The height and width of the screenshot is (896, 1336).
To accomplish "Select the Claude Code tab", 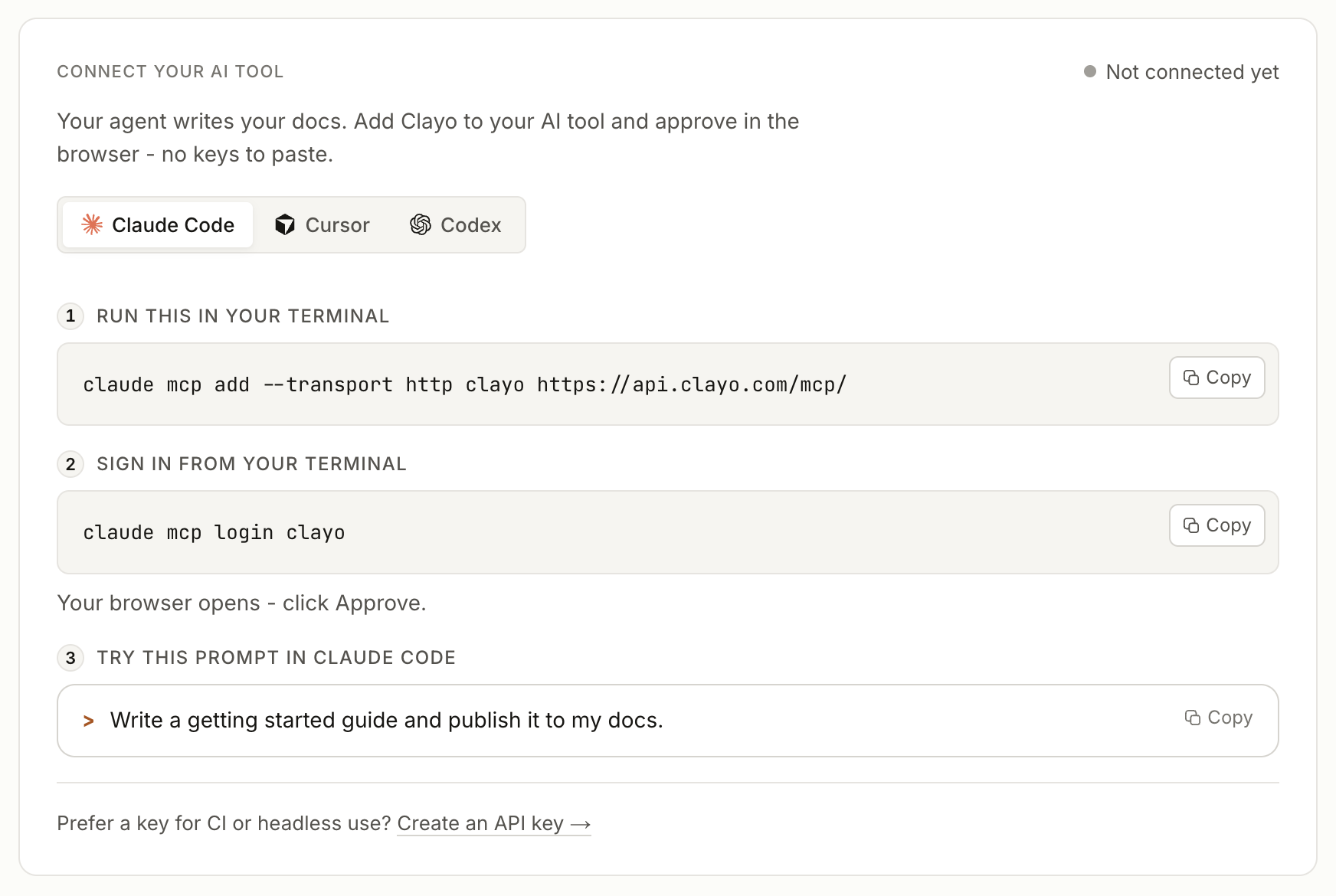I will (x=158, y=225).
